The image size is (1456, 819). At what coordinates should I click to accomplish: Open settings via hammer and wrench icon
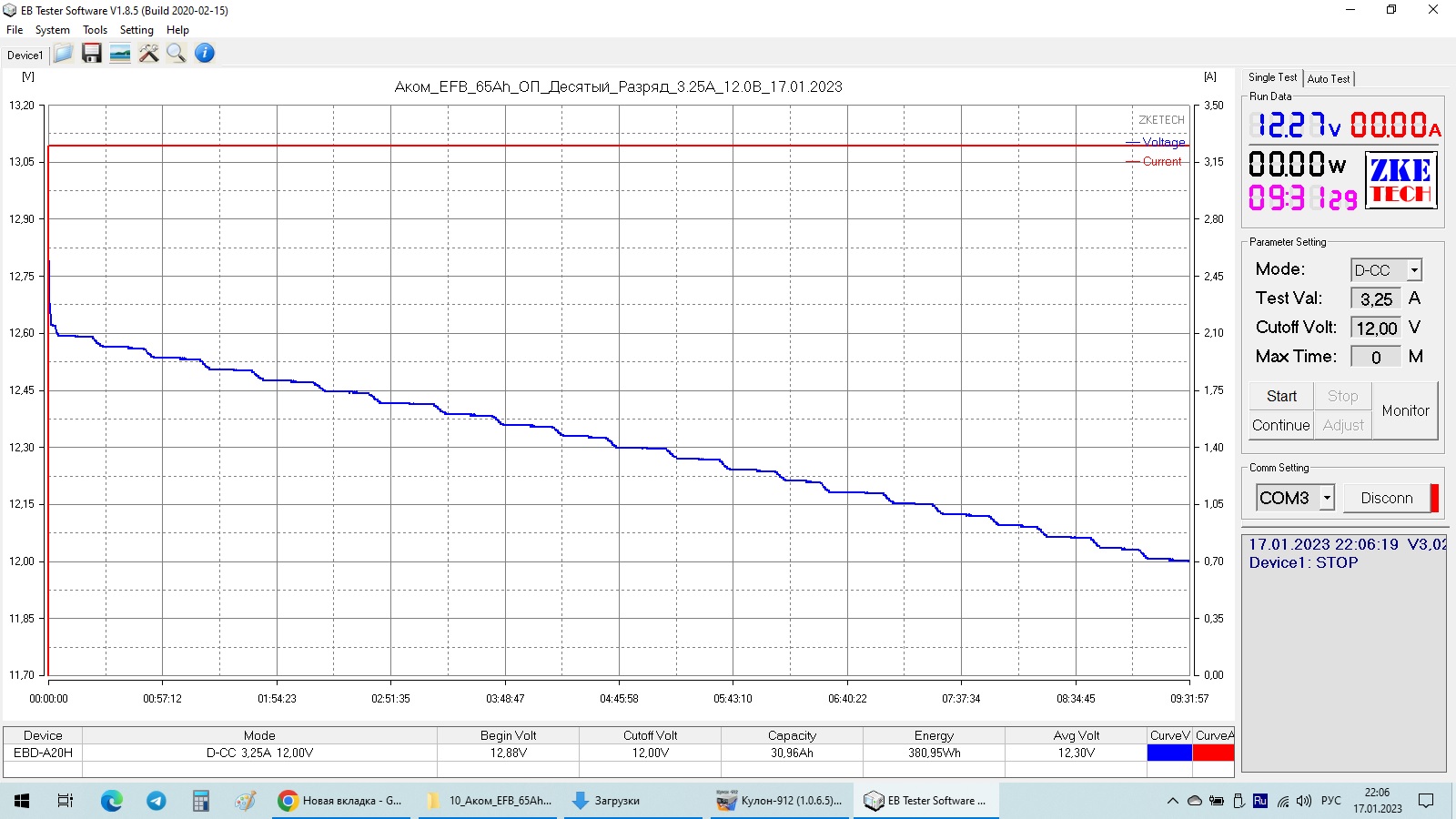(148, 54)
